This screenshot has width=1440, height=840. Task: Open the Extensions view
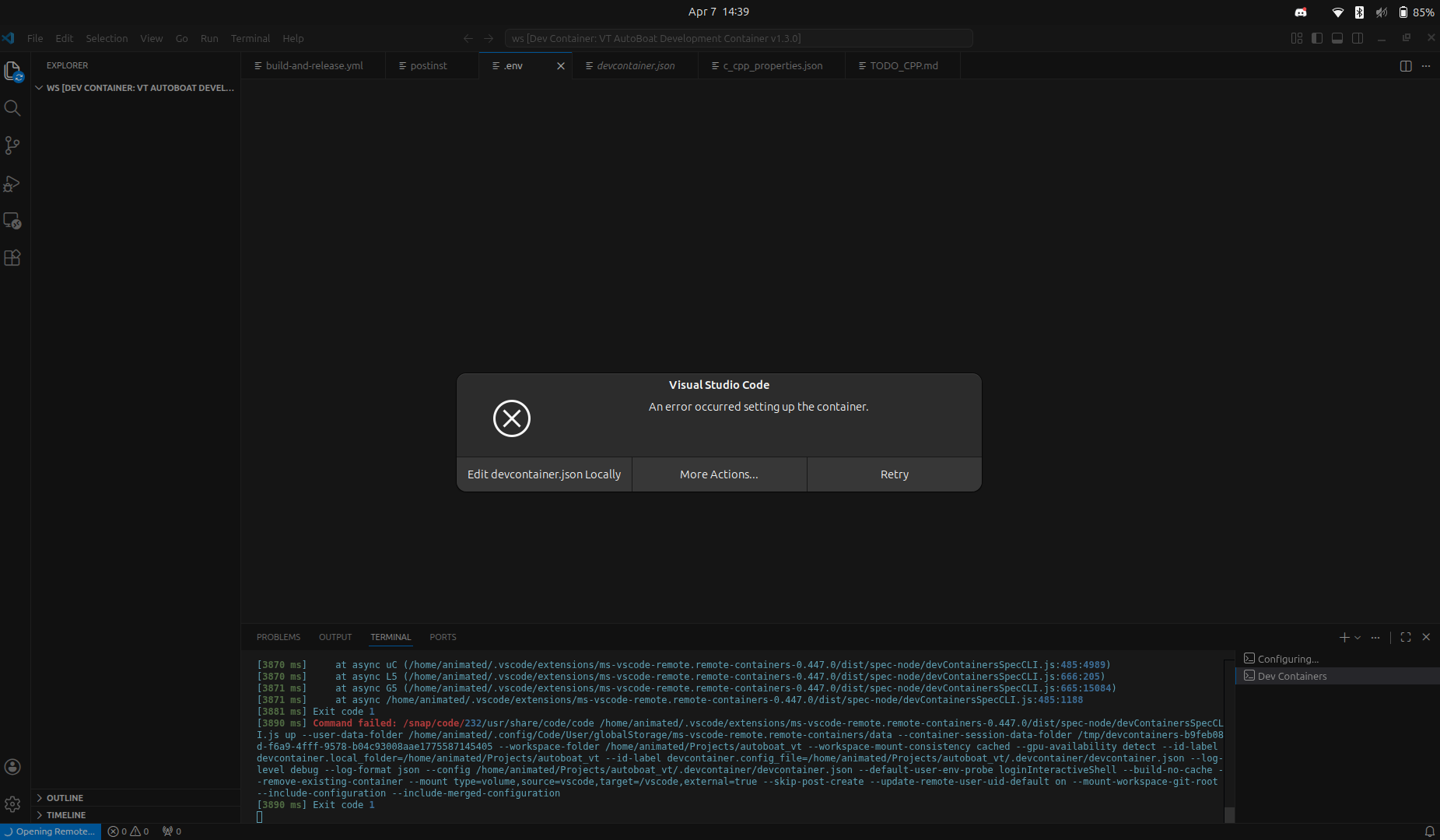12,257
